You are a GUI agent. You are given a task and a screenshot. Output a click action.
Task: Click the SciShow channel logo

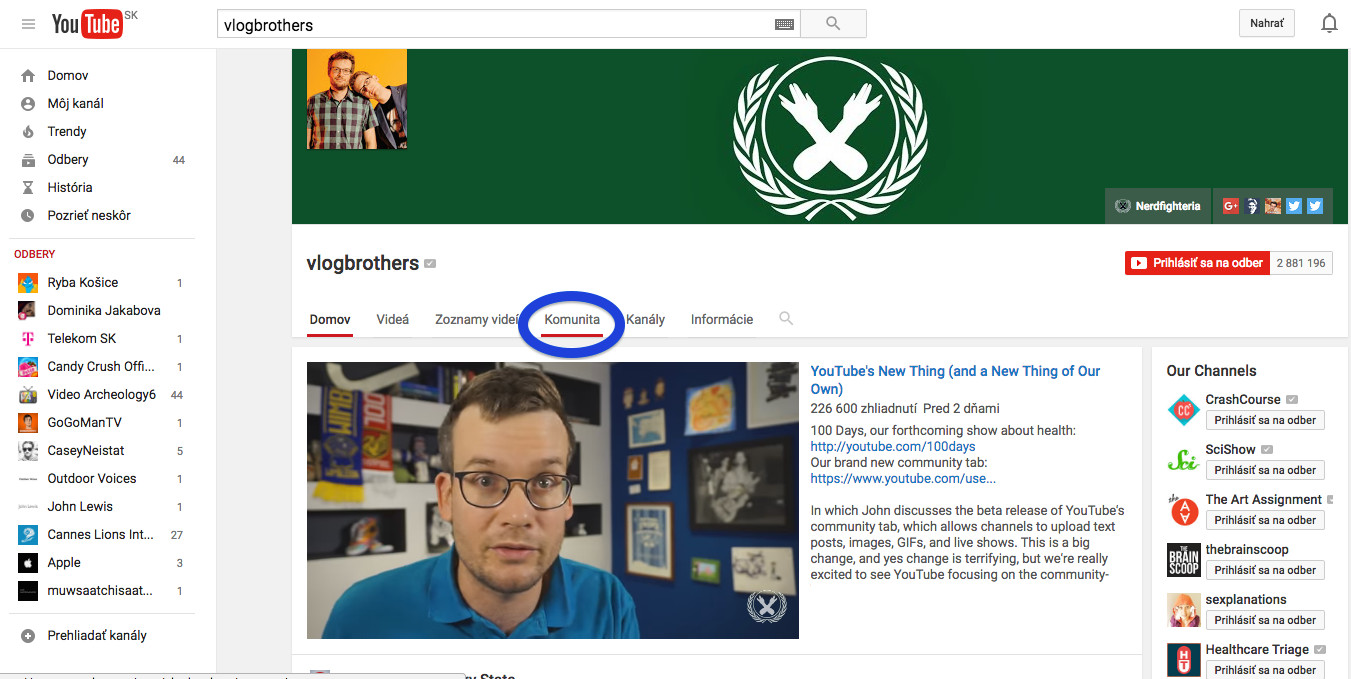1183,460
